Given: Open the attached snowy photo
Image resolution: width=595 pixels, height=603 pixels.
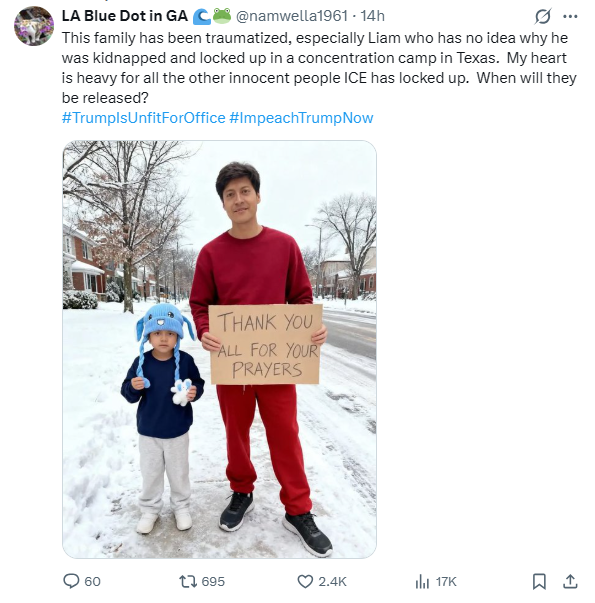Looking at the screenshot, I should 220,349.
